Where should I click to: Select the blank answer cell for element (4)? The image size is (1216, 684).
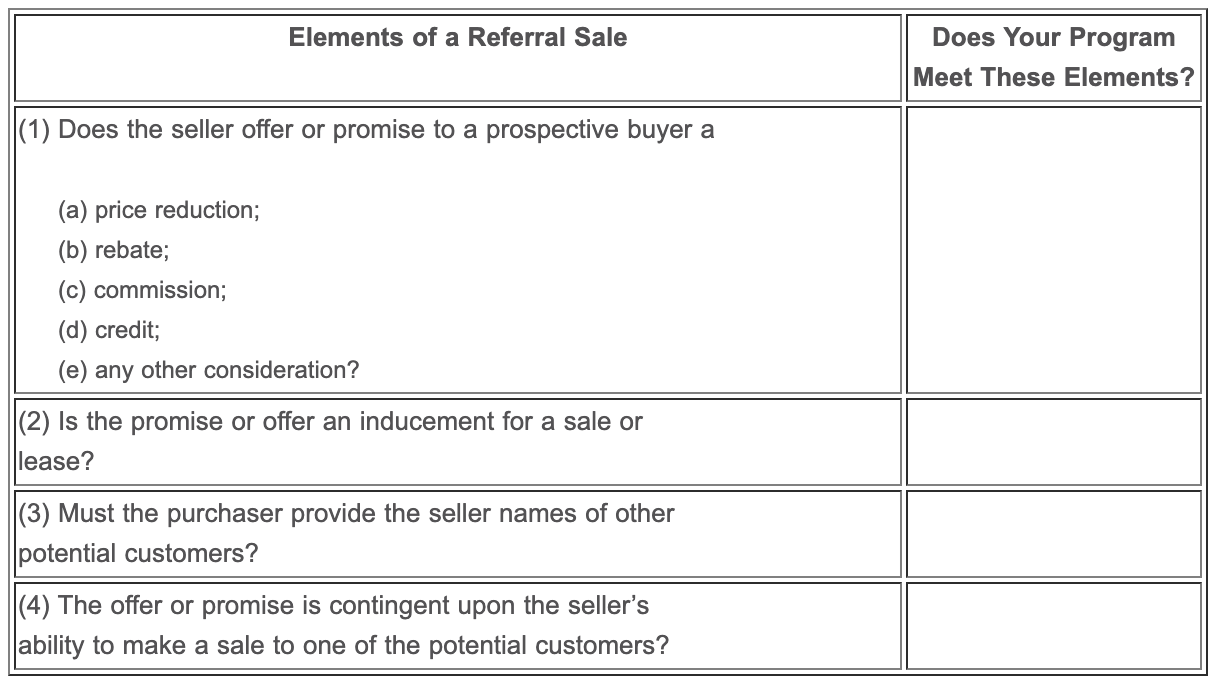click(x=1053, y=625)
